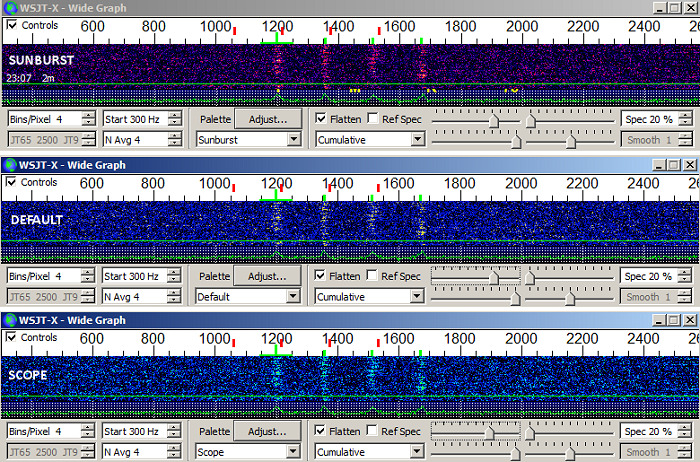Image resolution: width=700 pixels, height=462 pixels.
Task: Minimize the Default Wide Graph window
Action: click(659, 165)
